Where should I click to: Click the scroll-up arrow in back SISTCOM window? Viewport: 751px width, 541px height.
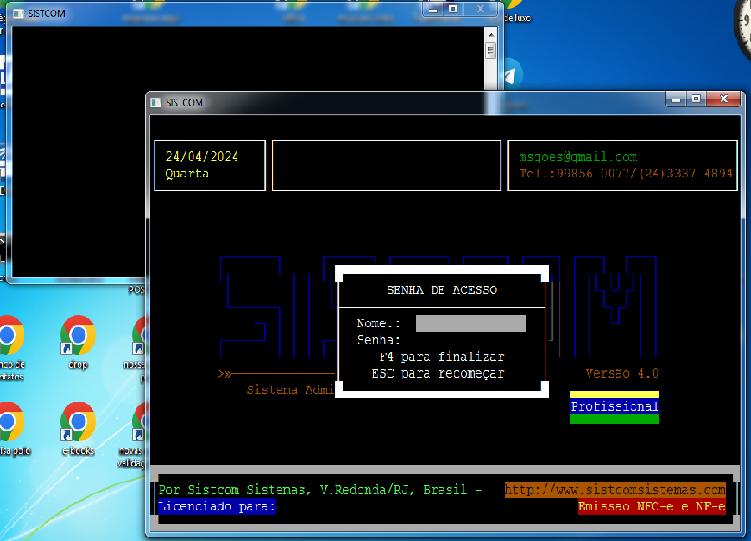(490, 33)
